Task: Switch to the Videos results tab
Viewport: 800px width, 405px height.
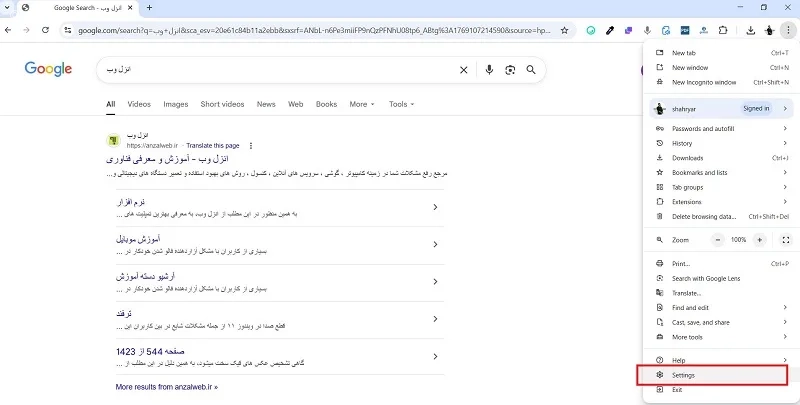Action: [x=139, y=104]
